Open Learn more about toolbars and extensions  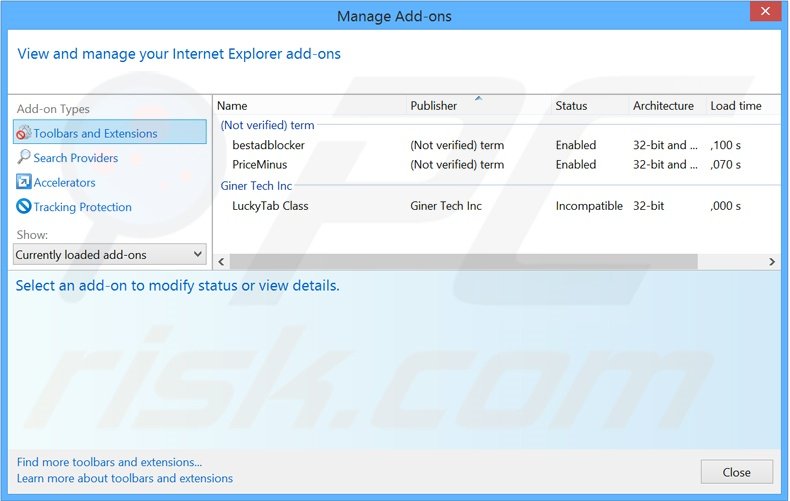point(125,478)
